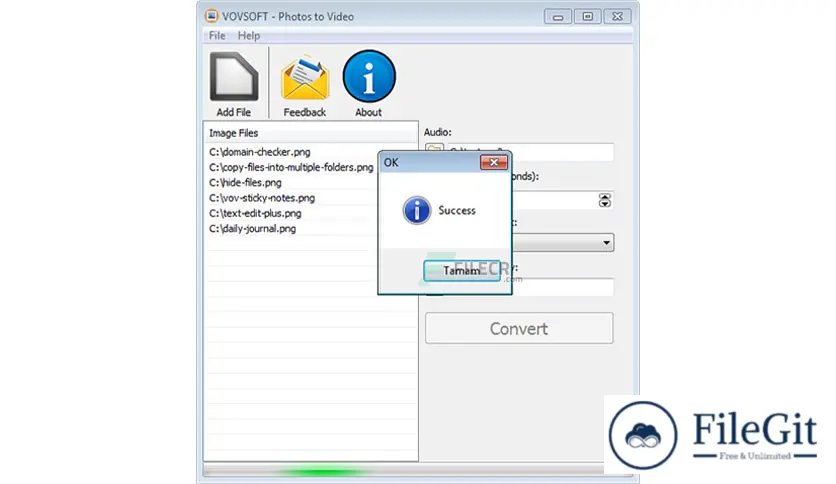Viewport: 836px width, 484px height.
Task: Click the output path field above Convert
Action: tap(562, 287)
